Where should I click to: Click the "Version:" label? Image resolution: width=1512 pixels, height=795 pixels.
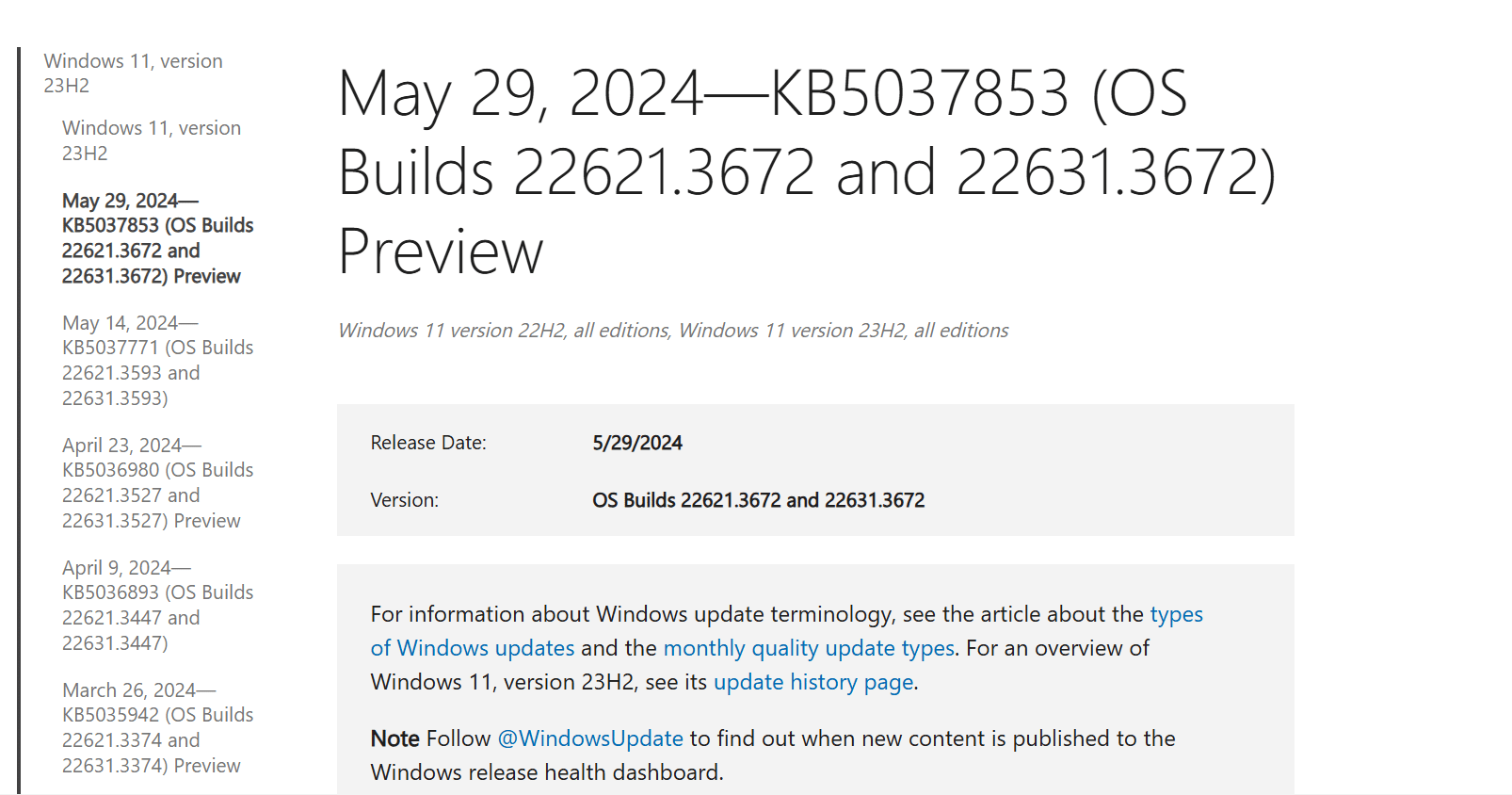point(405,500)
